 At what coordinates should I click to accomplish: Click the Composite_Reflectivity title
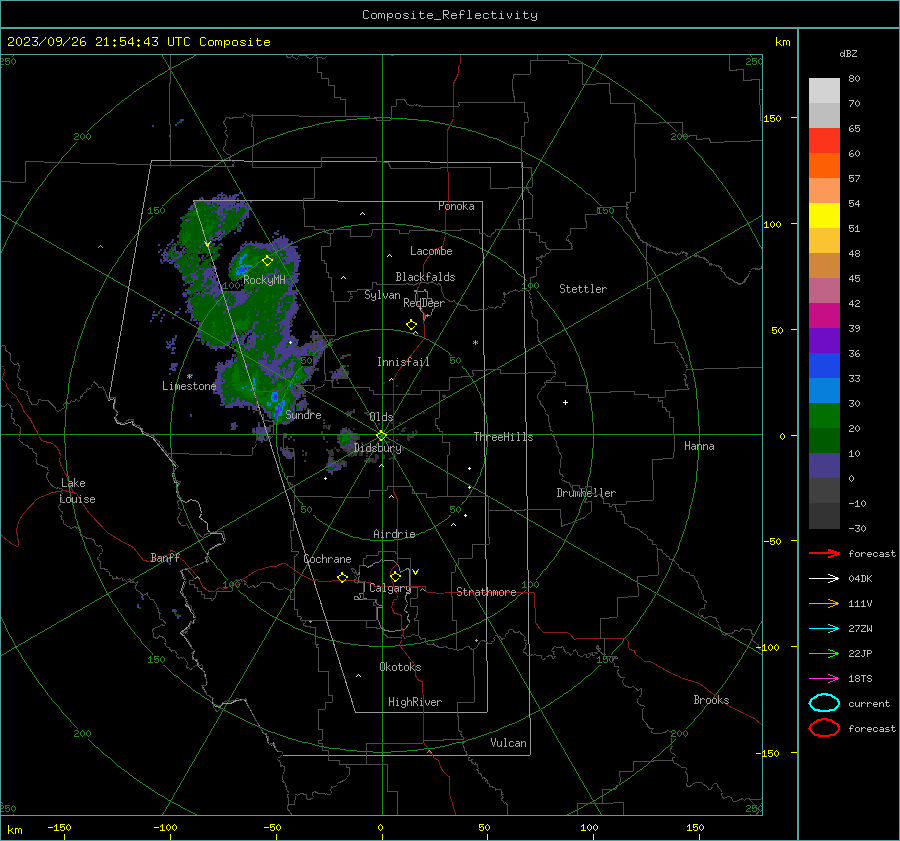[449, 15]
